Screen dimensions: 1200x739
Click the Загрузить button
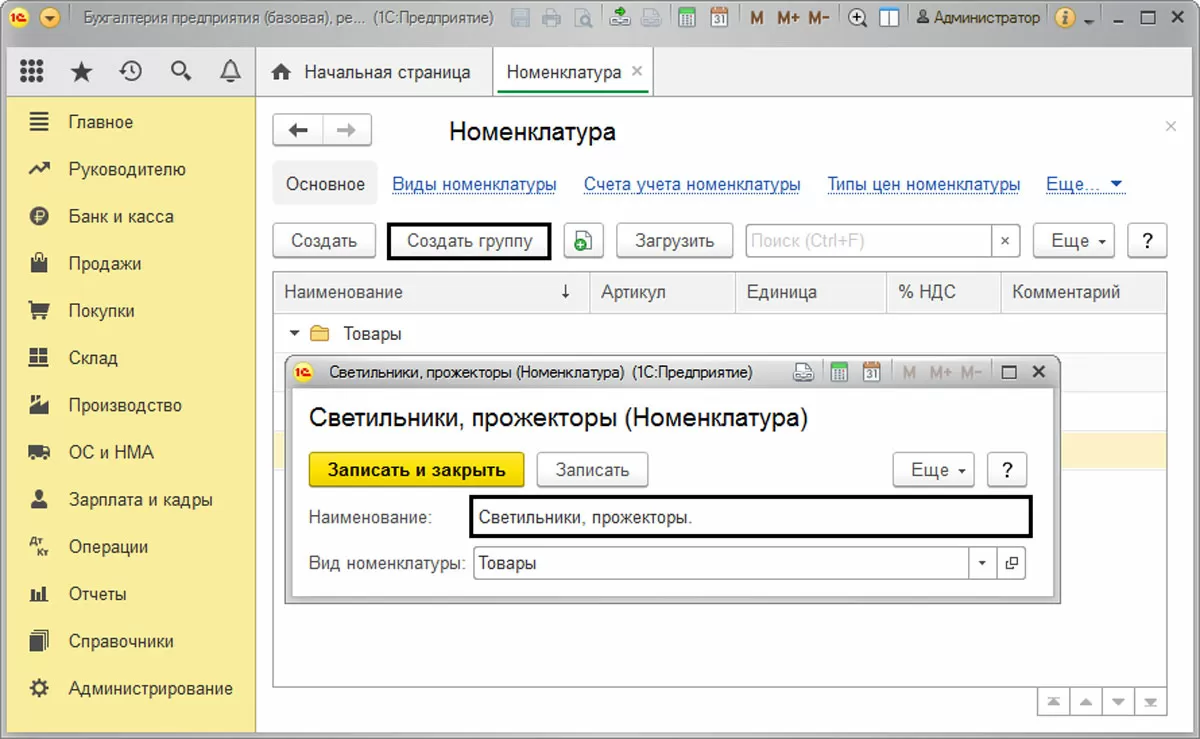(x=675, y=241)
